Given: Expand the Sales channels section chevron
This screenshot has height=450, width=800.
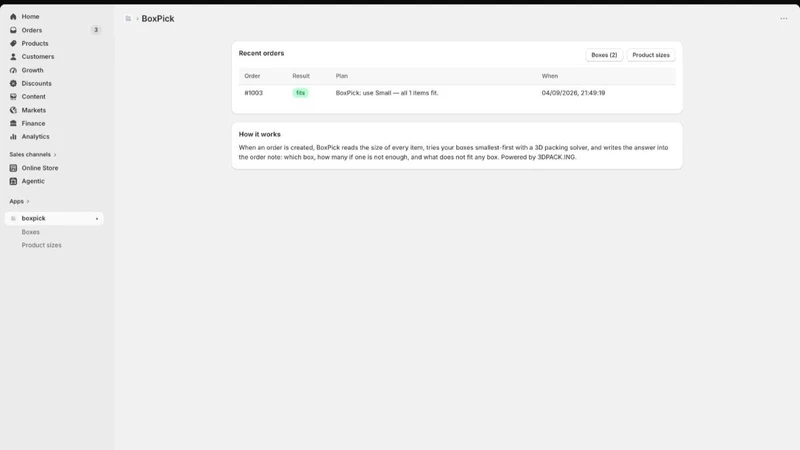Looking at the screenshot, I should tap(55, 155).
